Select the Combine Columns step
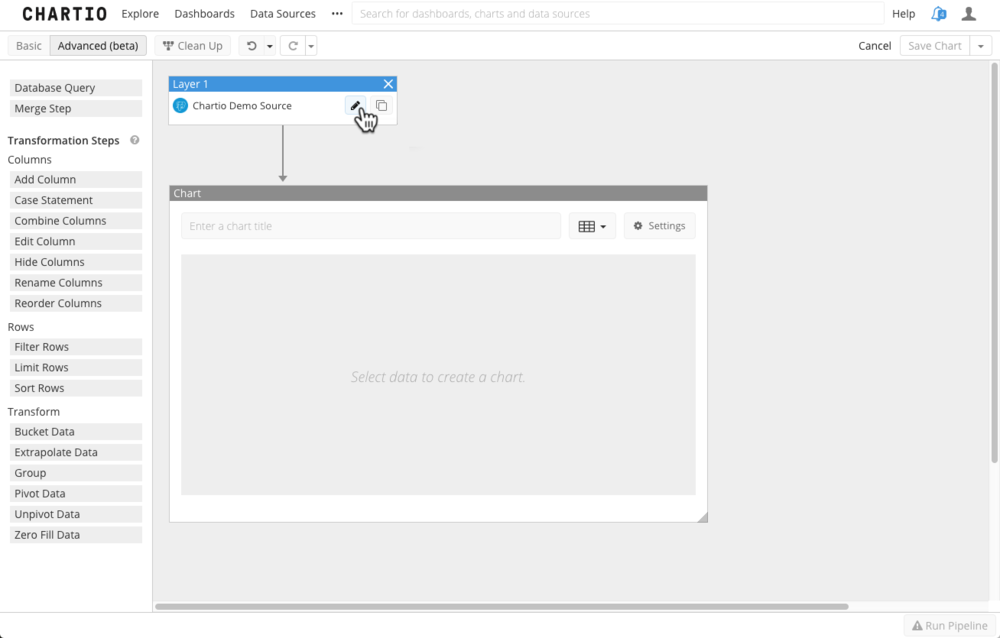This screenshot has width=1000, height=638. click(x=76, y=221)
